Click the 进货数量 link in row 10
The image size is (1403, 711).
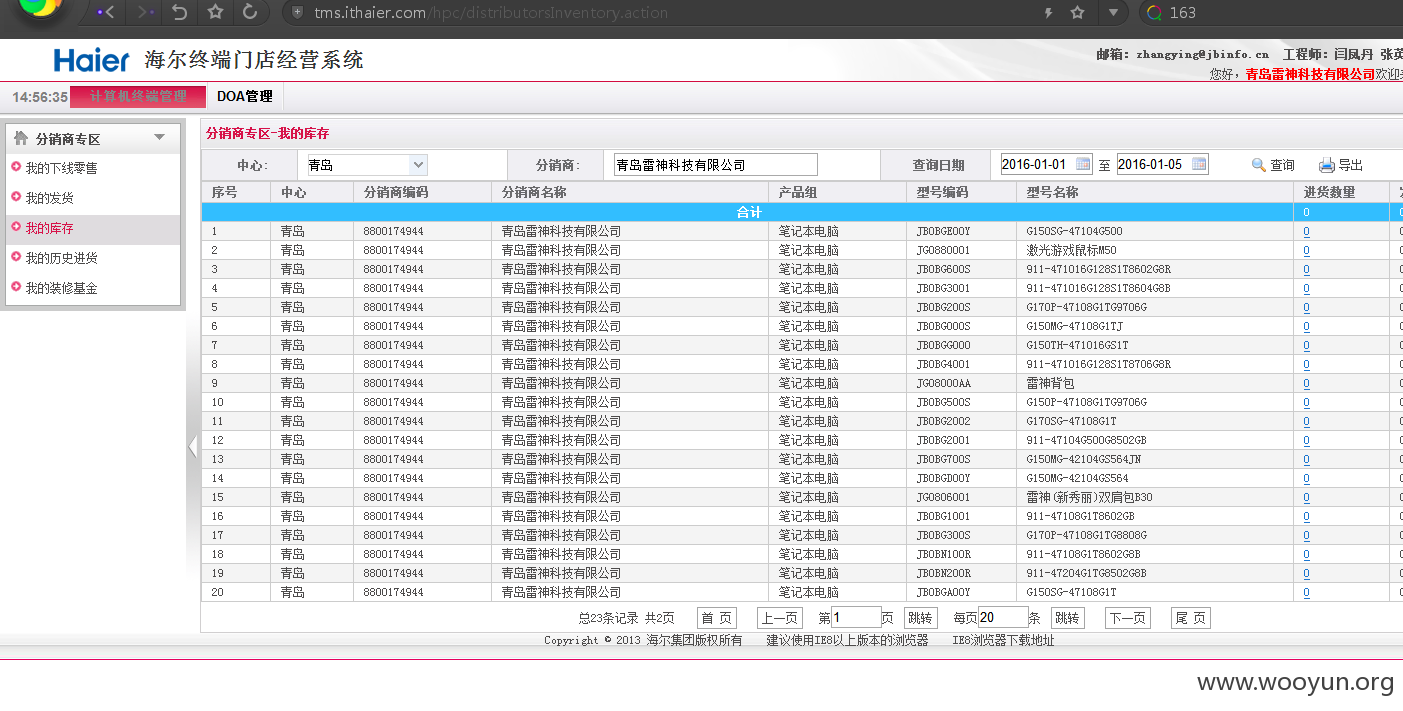coord(1306,402)
